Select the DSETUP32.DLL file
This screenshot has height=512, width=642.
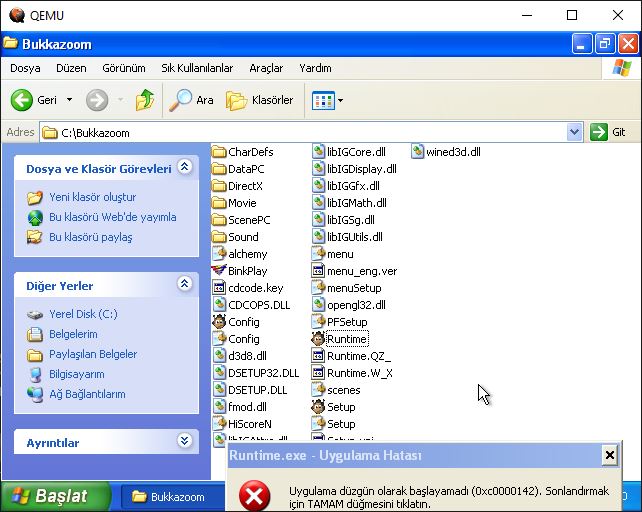(x=256, y=373)
